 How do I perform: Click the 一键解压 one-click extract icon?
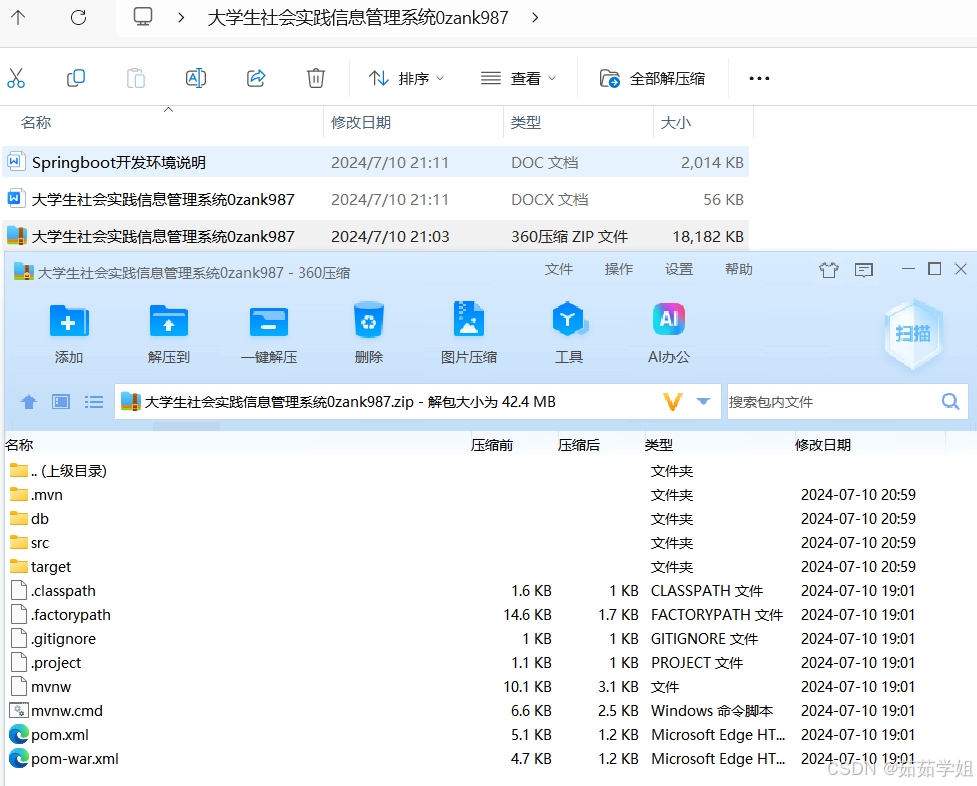[269, 333]
